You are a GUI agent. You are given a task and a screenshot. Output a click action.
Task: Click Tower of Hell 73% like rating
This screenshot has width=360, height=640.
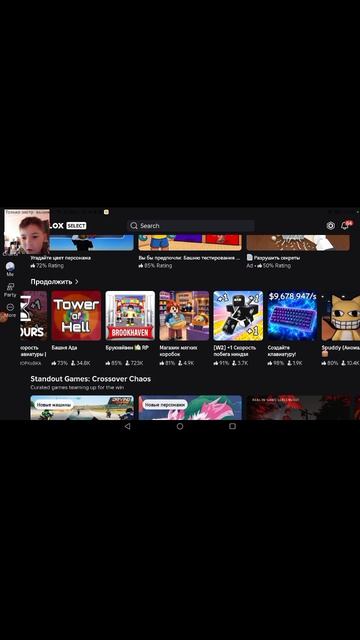tap(60, 363)
